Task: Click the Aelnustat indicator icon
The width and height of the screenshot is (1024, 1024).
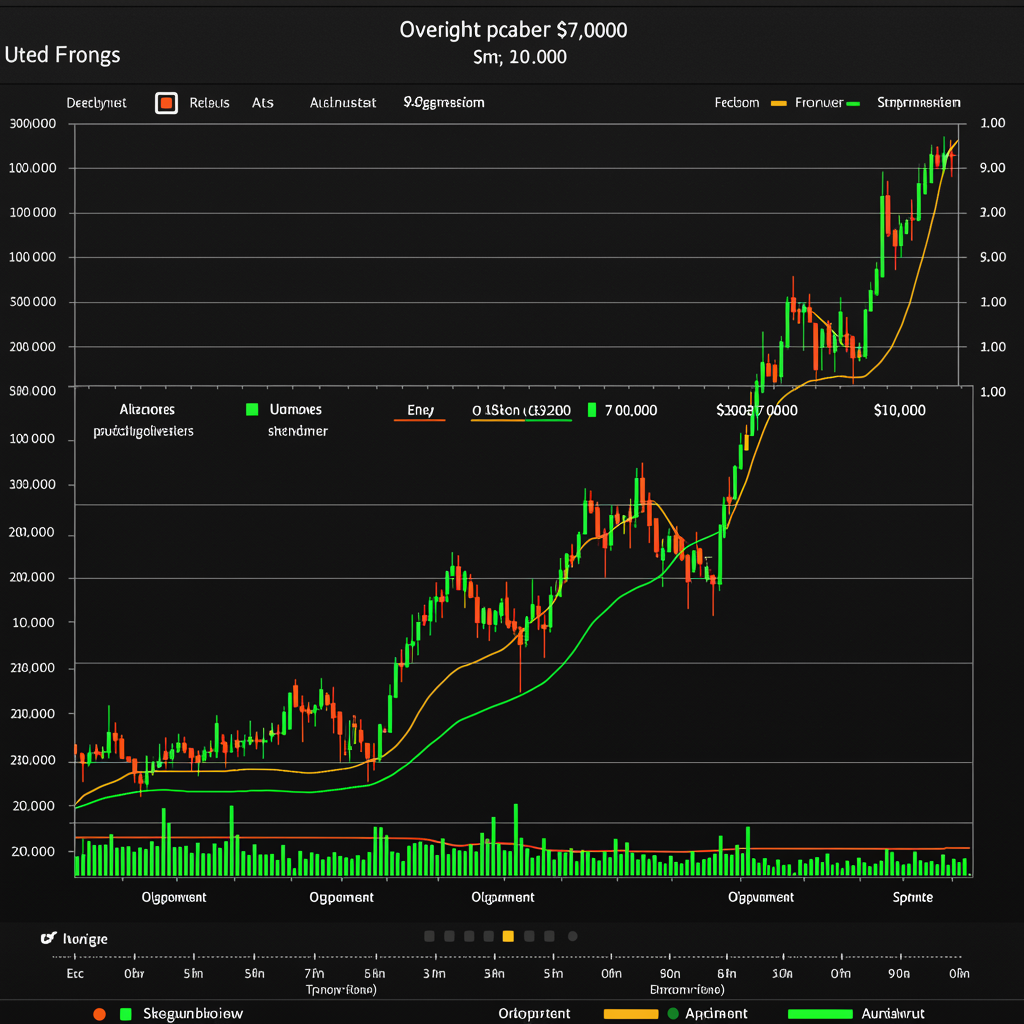Action: 343,102
